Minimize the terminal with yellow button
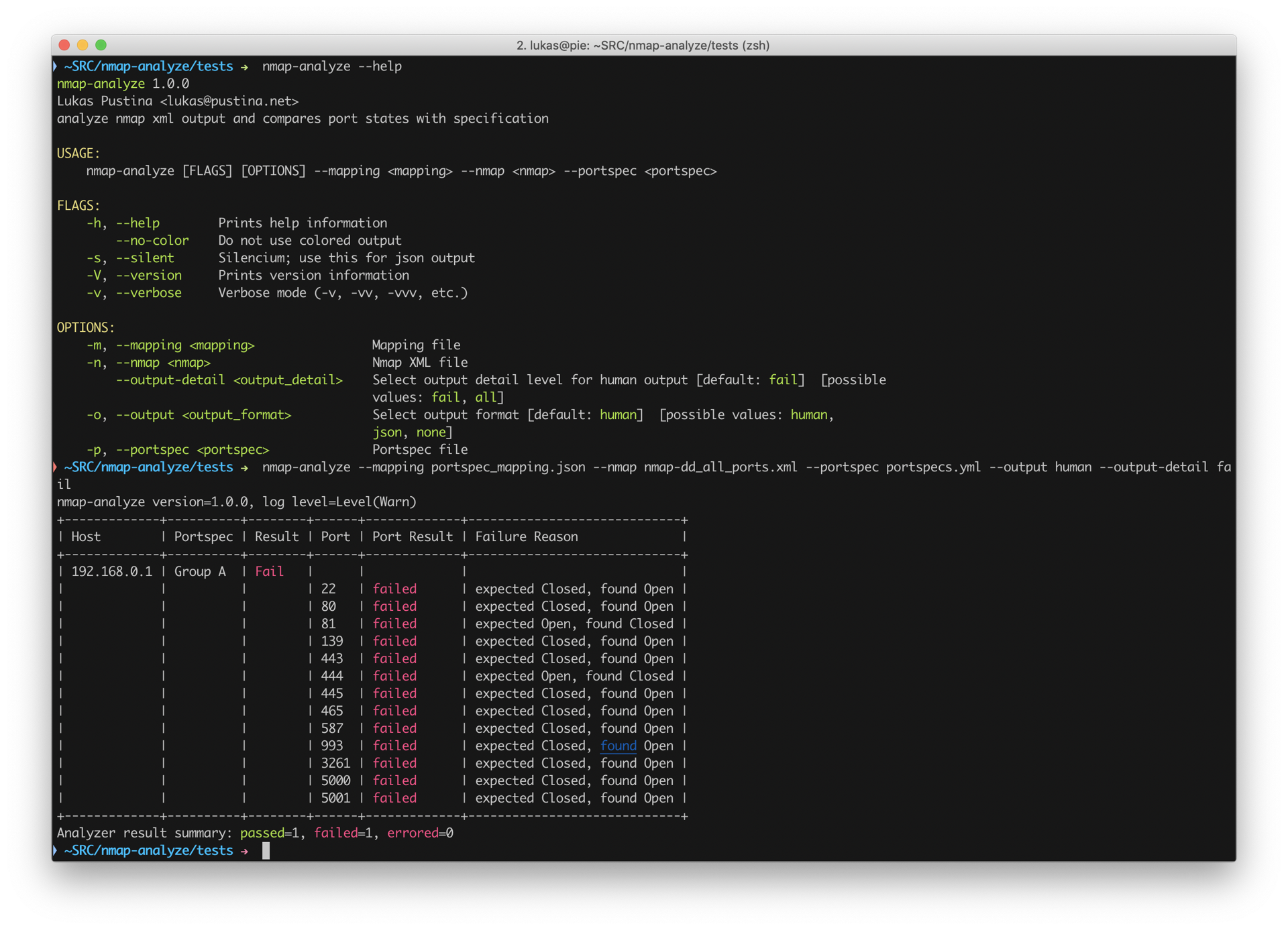 pos(83,45)
